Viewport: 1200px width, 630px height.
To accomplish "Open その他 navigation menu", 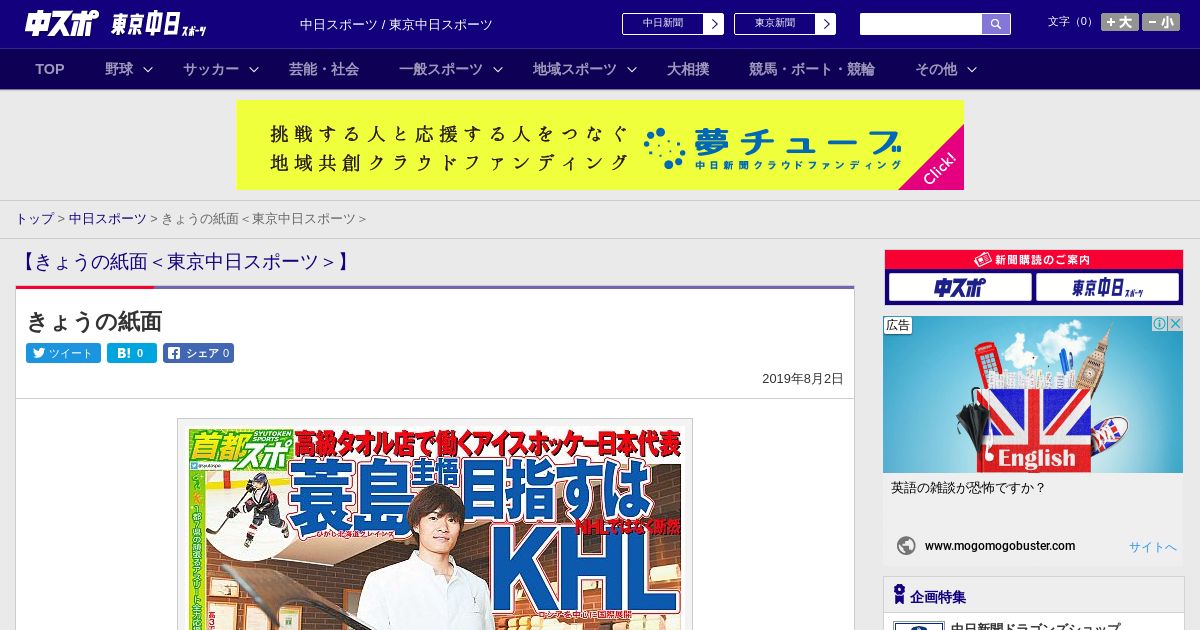I will click(x=936, y=69).
